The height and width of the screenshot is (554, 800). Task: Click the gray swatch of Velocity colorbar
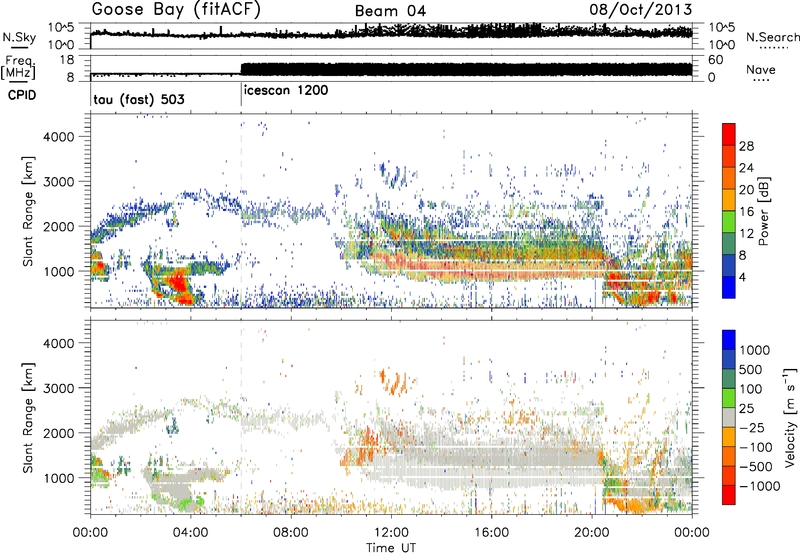(729, 418)
